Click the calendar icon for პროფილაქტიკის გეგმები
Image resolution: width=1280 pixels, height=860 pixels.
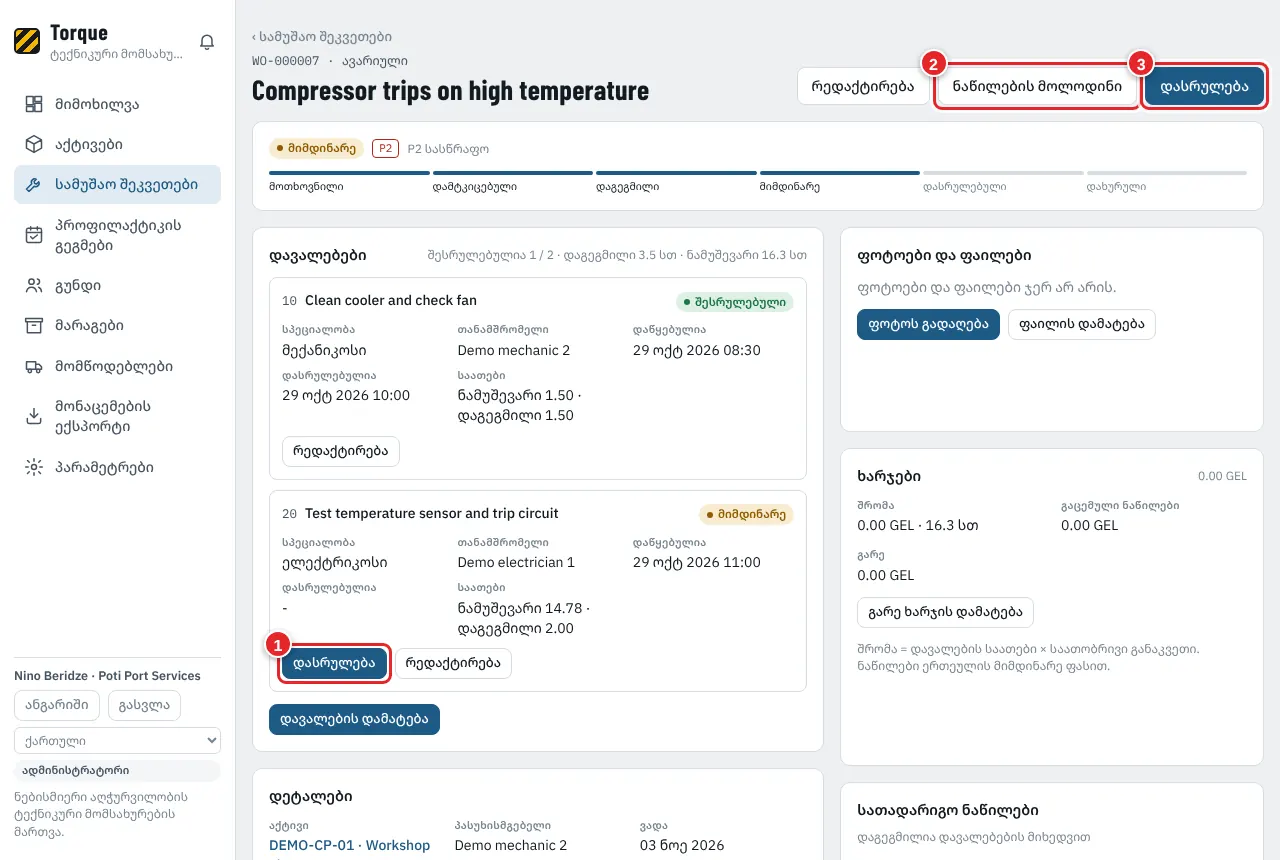click(34, 235)
